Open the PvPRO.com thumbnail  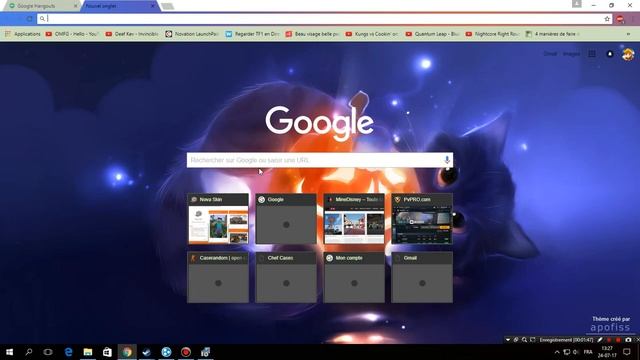tap(422, 219)
